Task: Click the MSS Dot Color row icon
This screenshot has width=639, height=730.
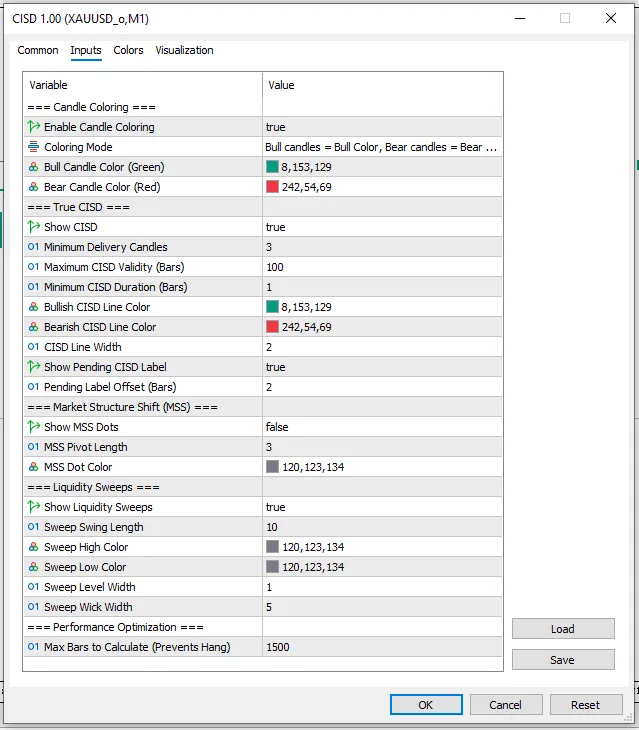Action: (34, 466)
